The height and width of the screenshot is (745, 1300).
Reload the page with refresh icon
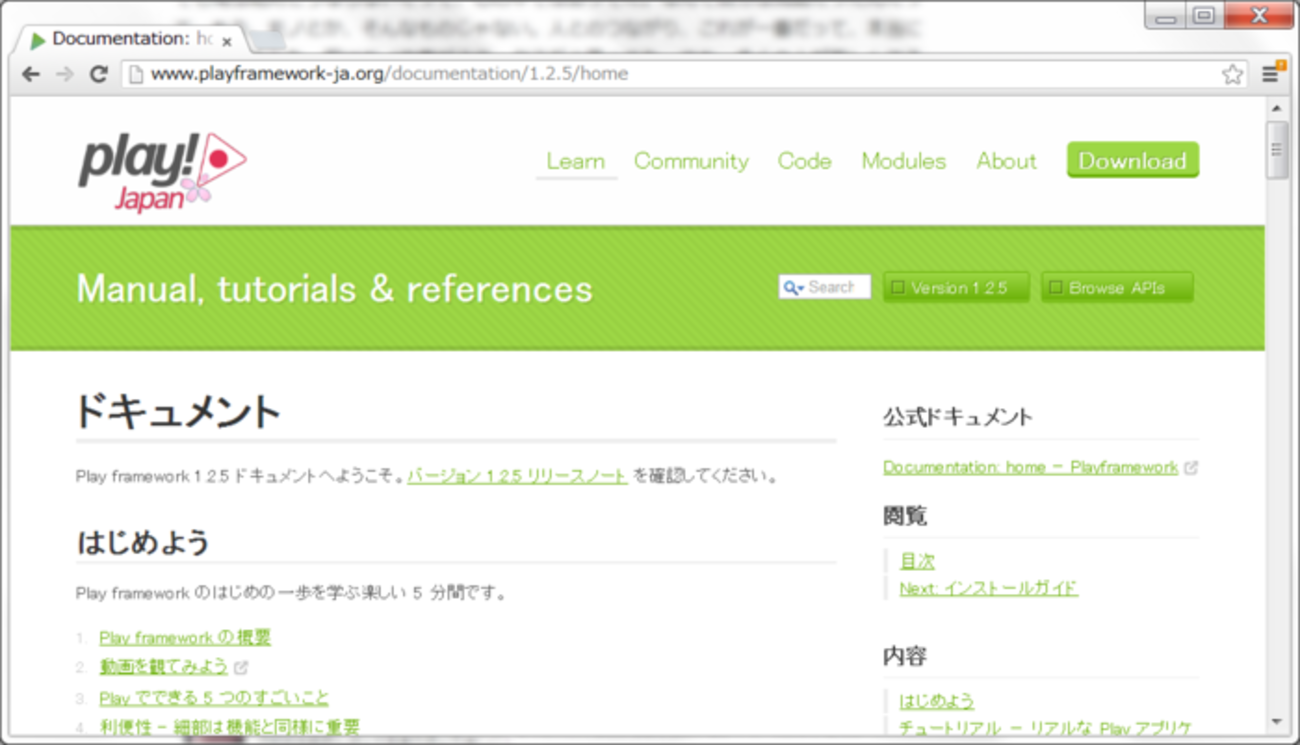(x=98, y=74)
